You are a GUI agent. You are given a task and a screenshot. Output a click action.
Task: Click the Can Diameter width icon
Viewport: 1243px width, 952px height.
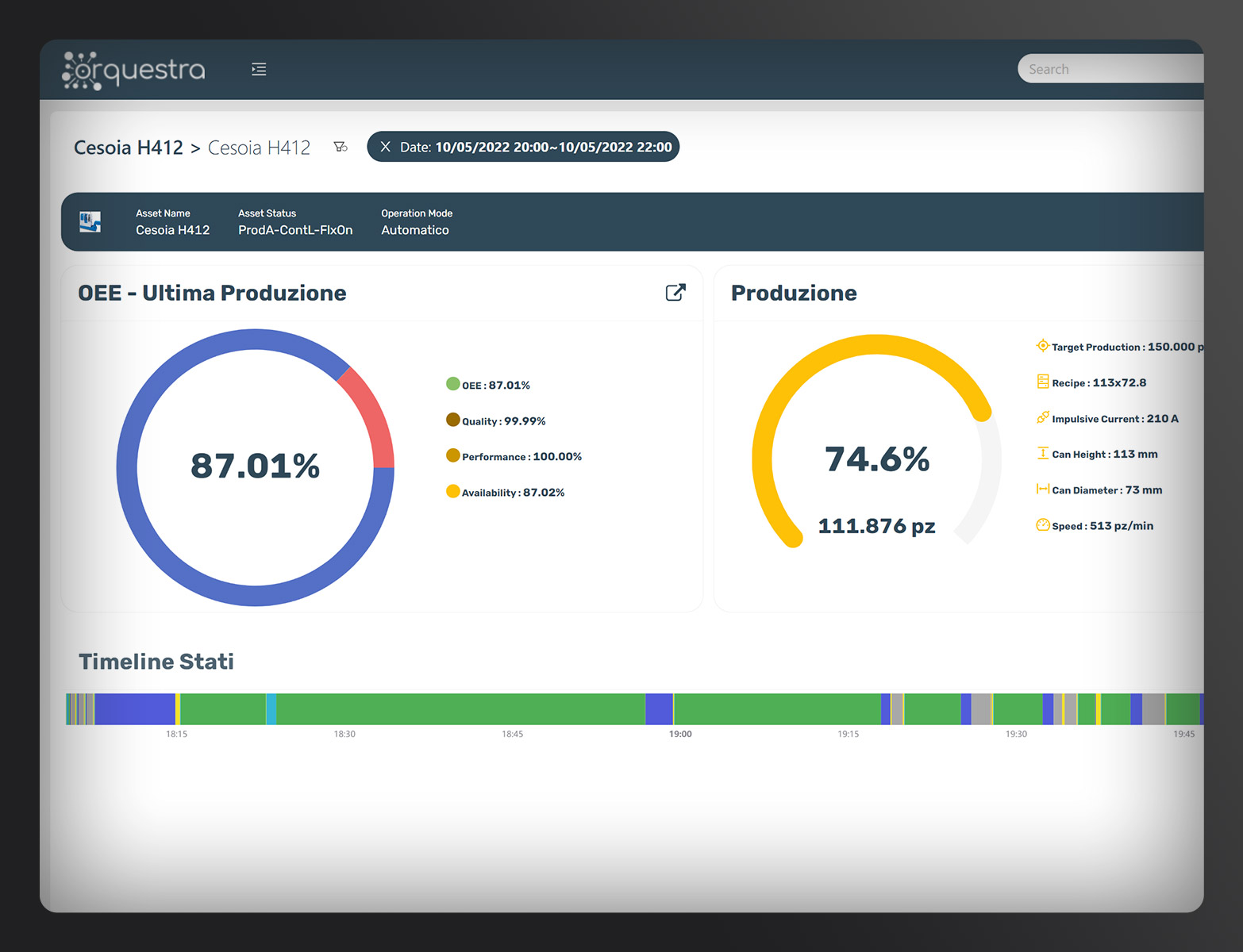click(1042, 489)
